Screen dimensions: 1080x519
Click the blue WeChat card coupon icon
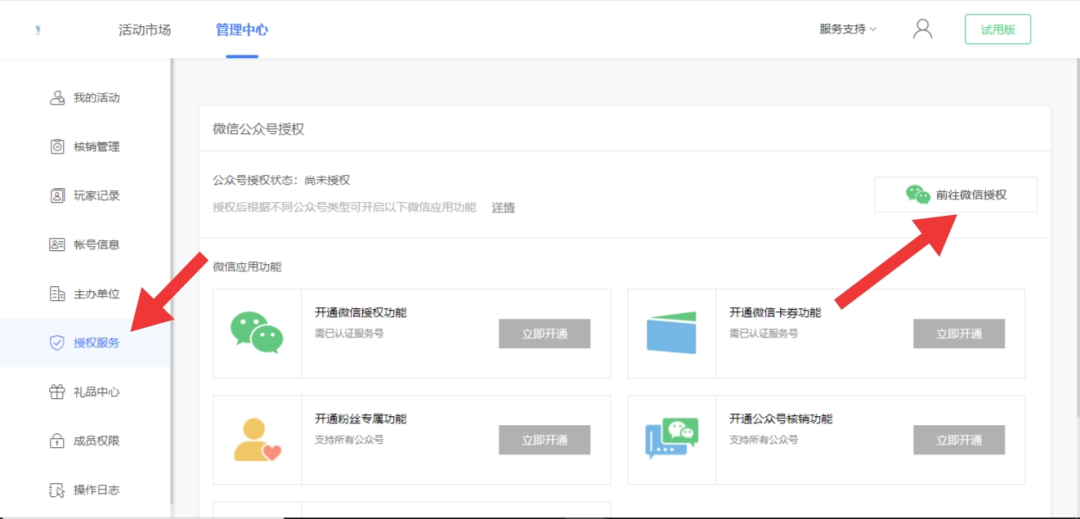pos(671,333)
